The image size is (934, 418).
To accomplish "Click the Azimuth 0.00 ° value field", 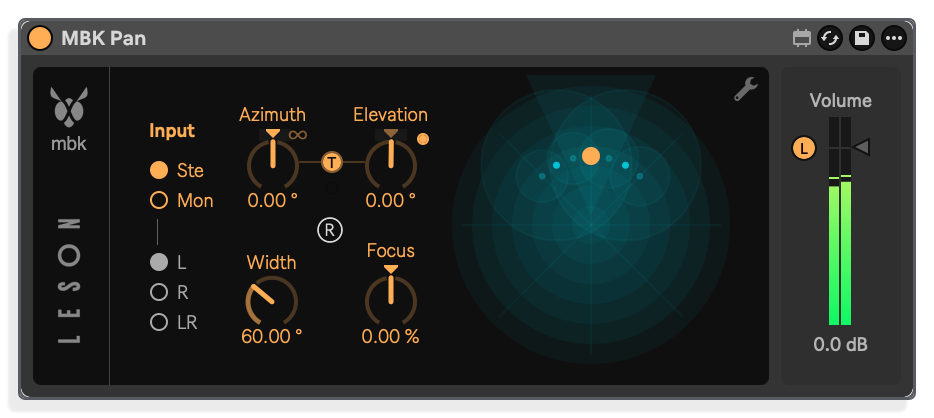I will coord(272,201).
